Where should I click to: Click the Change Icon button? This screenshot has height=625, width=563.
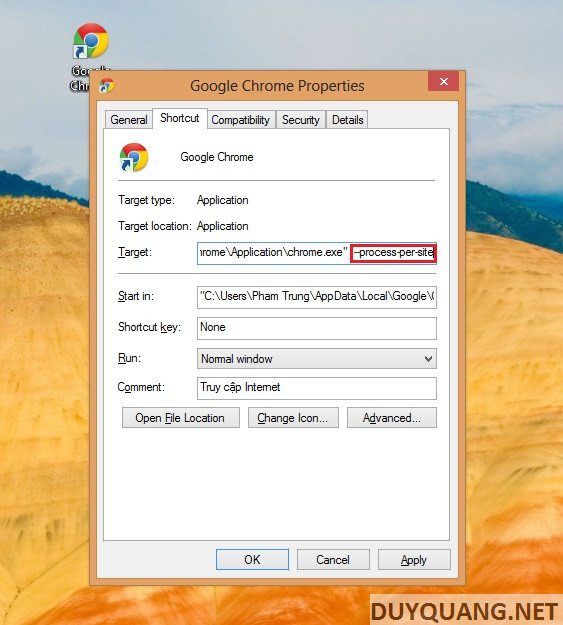click(x=293, y=418)
